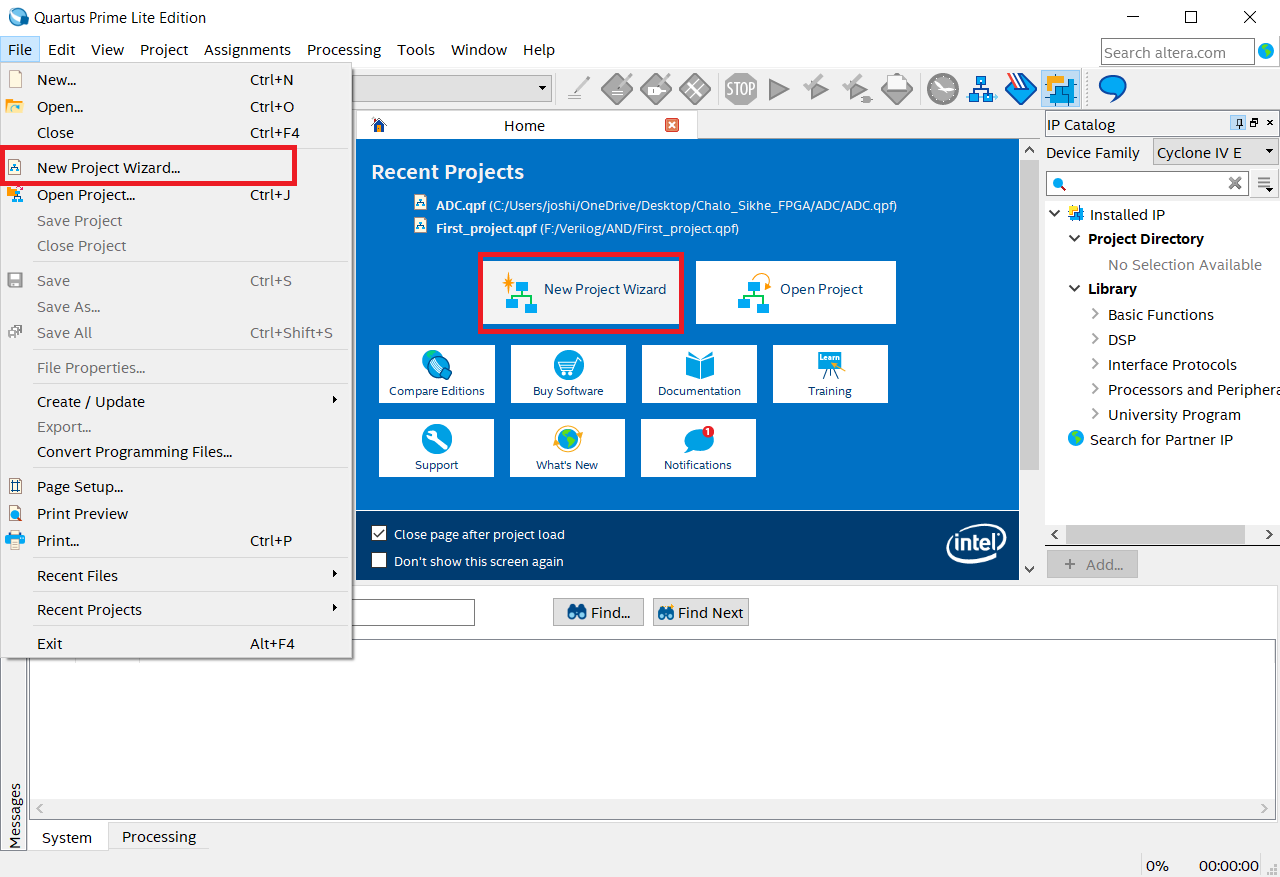Click the blue hierarchy diagram icon in the toolbar
The height and width of the screenshot is (877, 1280).
[x=982, y=89]
